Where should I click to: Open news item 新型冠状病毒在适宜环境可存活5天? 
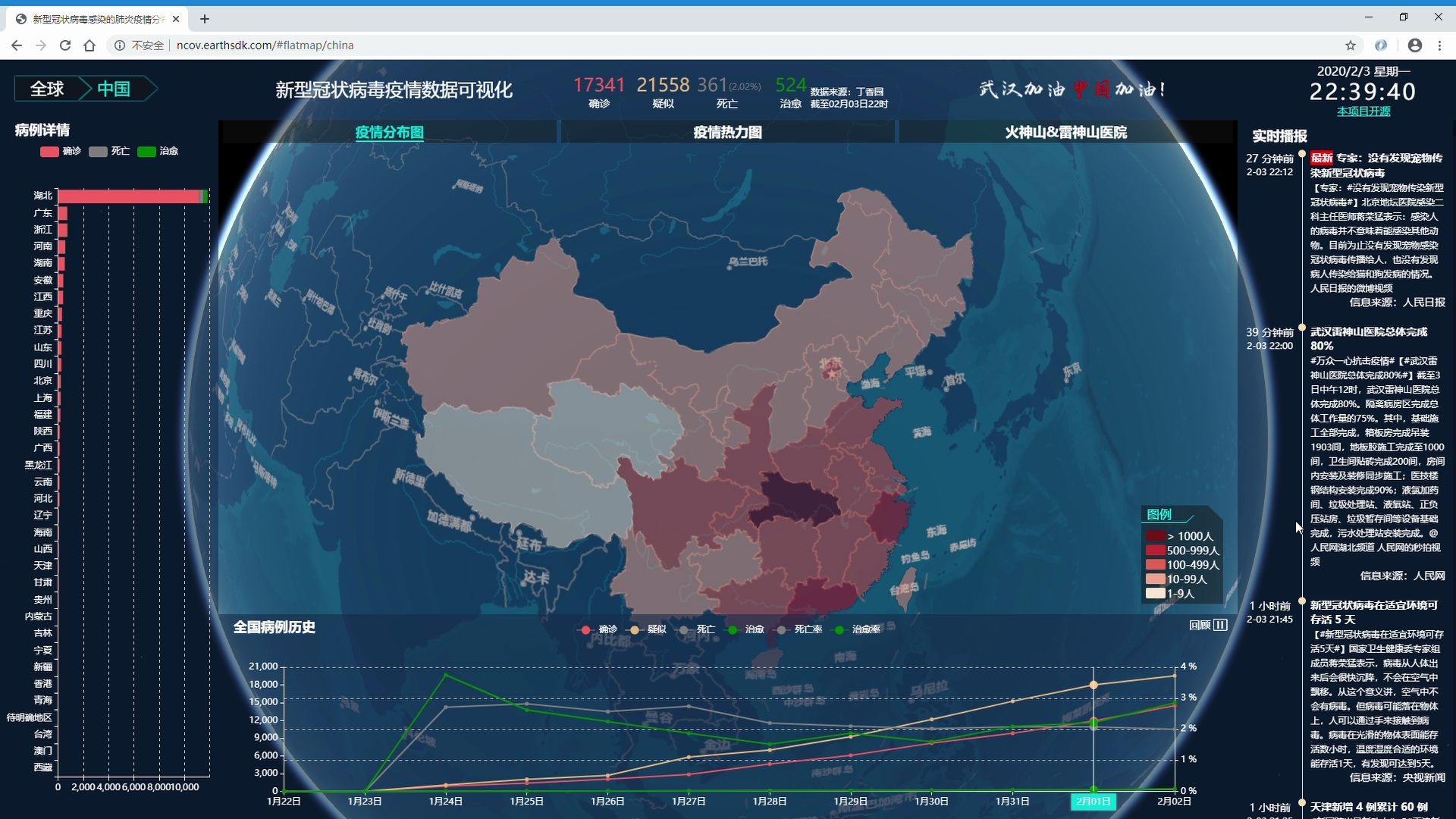(1374, 612)
